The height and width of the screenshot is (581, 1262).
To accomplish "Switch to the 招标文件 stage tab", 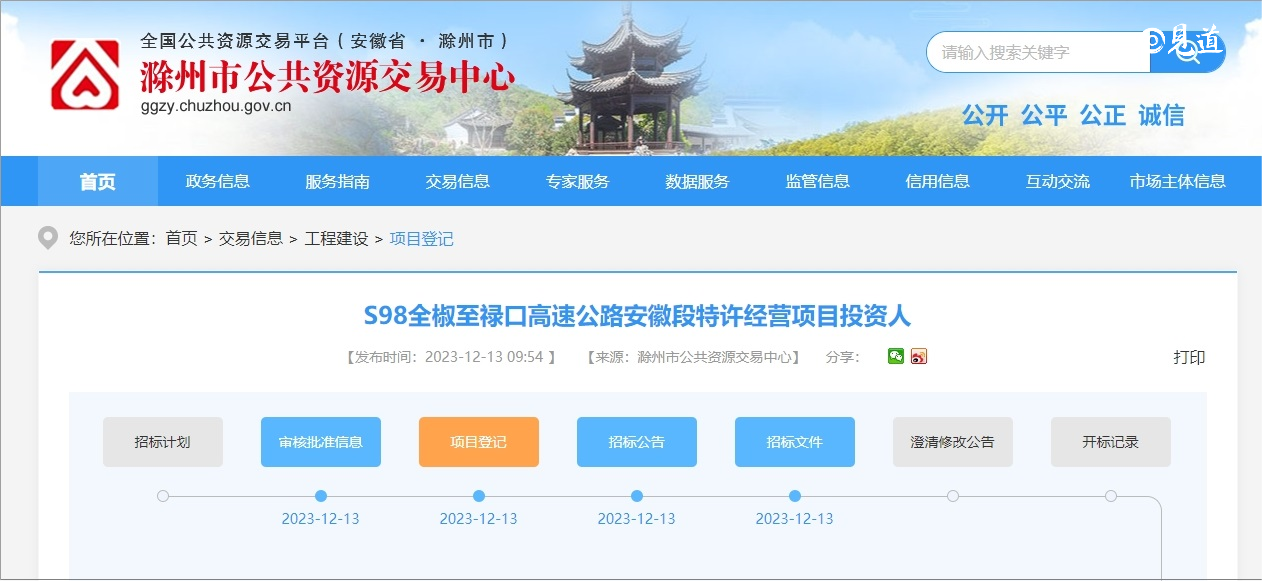I will coord(795,442).
